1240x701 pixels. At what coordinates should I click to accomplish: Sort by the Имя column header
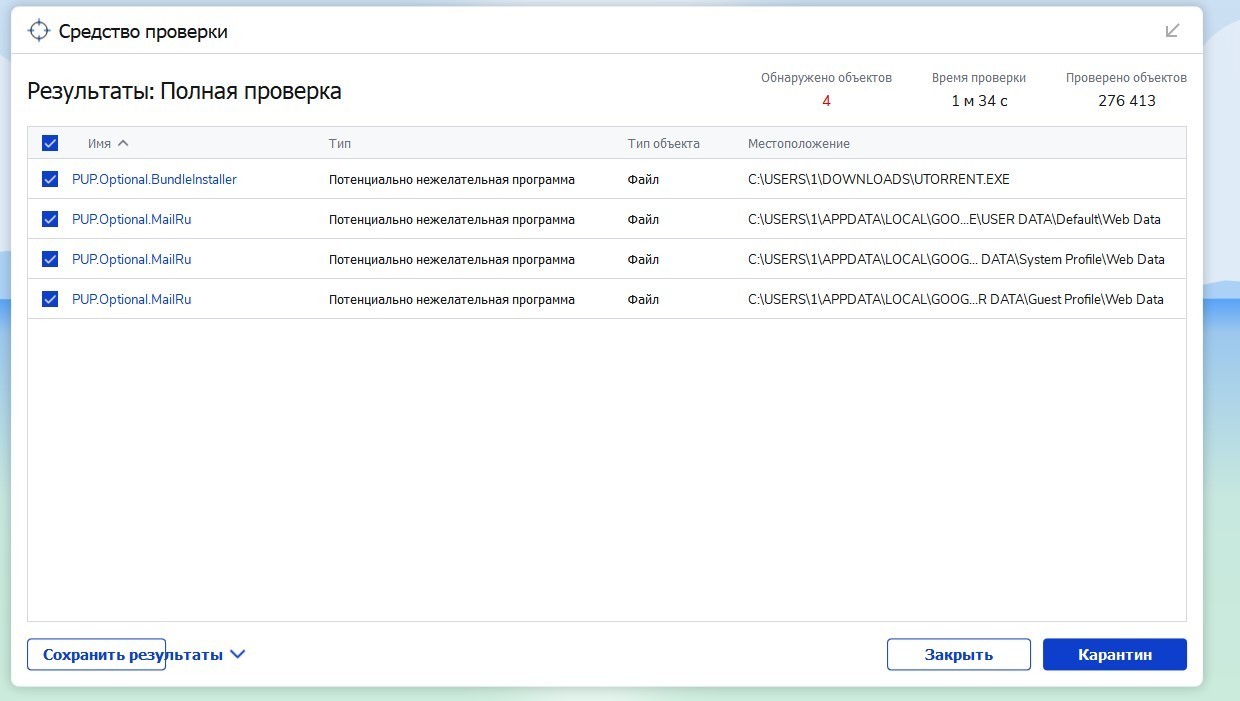pyautogui.click(x=99, y=143)
